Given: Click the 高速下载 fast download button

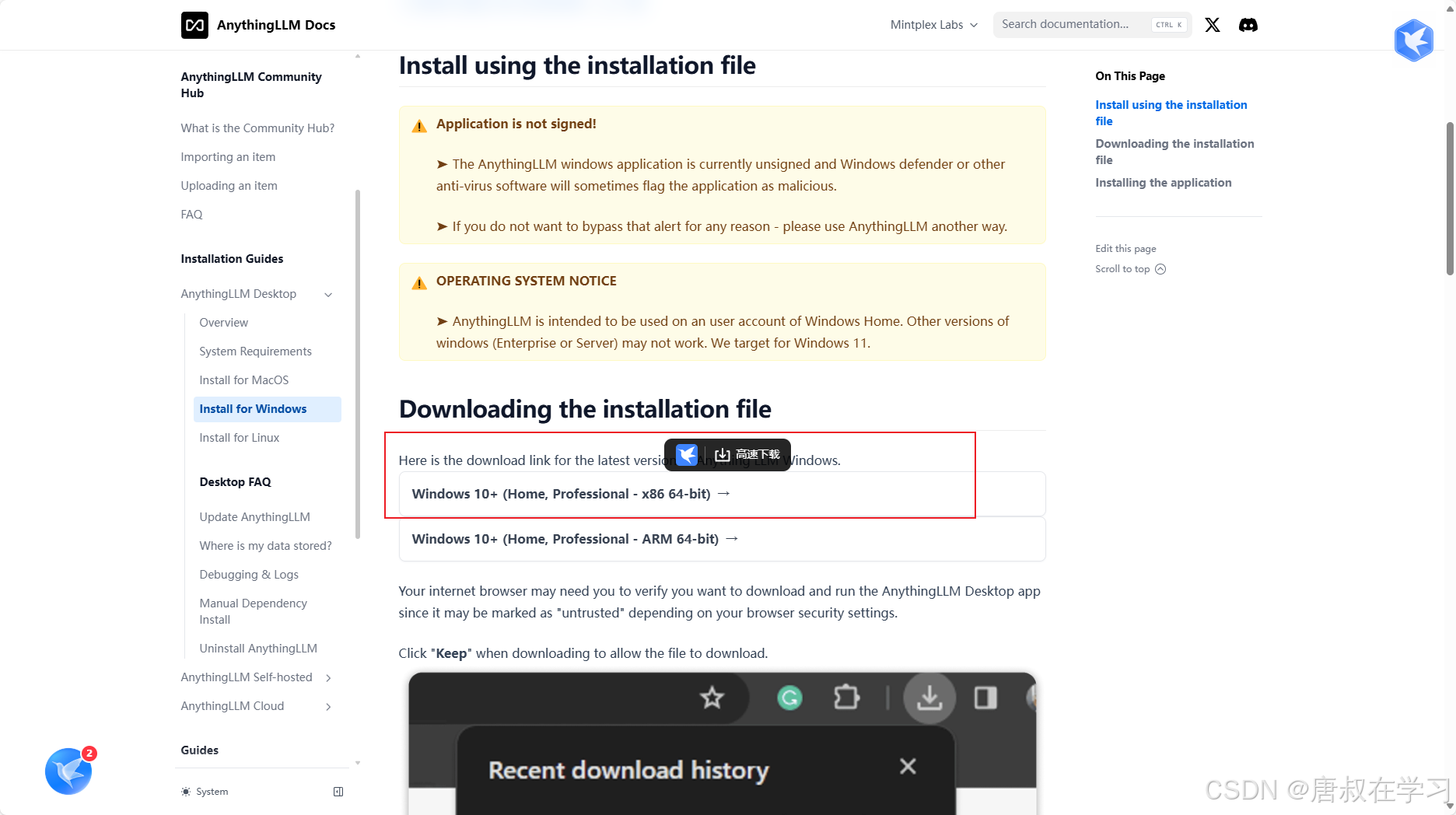Looking at the screenshot, I should pyautogui.click(x=747, y=454).
